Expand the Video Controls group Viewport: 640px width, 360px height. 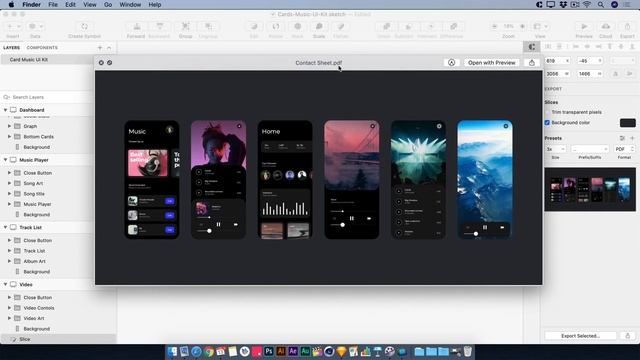9,308
